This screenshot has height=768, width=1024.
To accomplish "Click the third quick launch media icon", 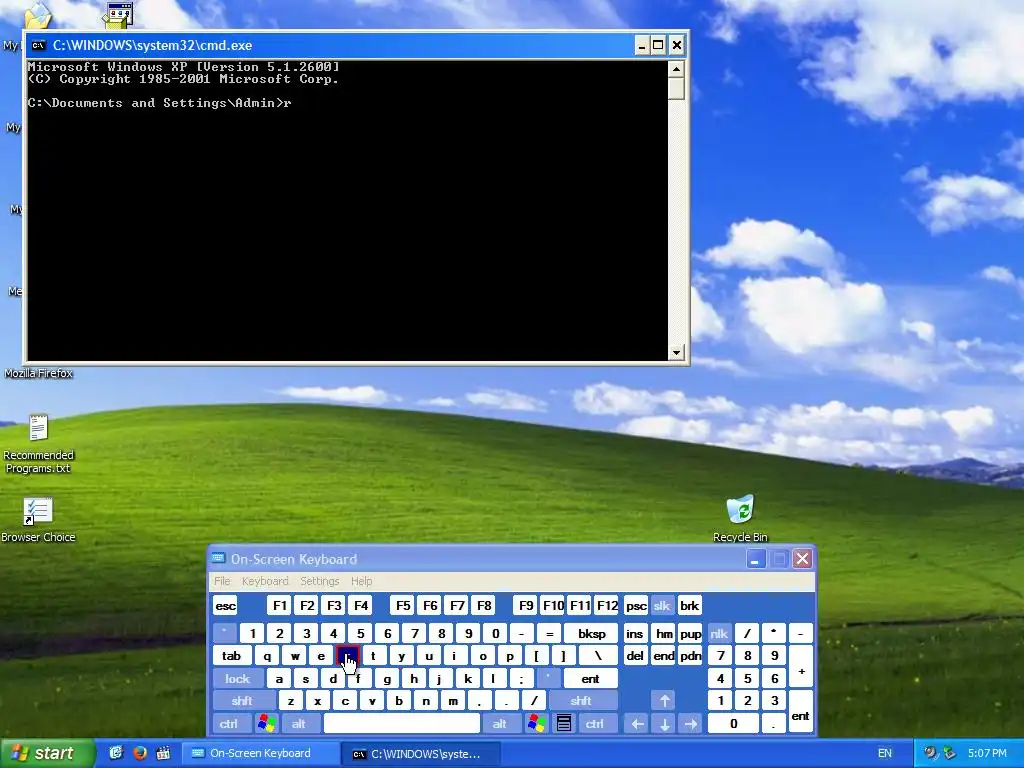I will [x=163, y=753].
